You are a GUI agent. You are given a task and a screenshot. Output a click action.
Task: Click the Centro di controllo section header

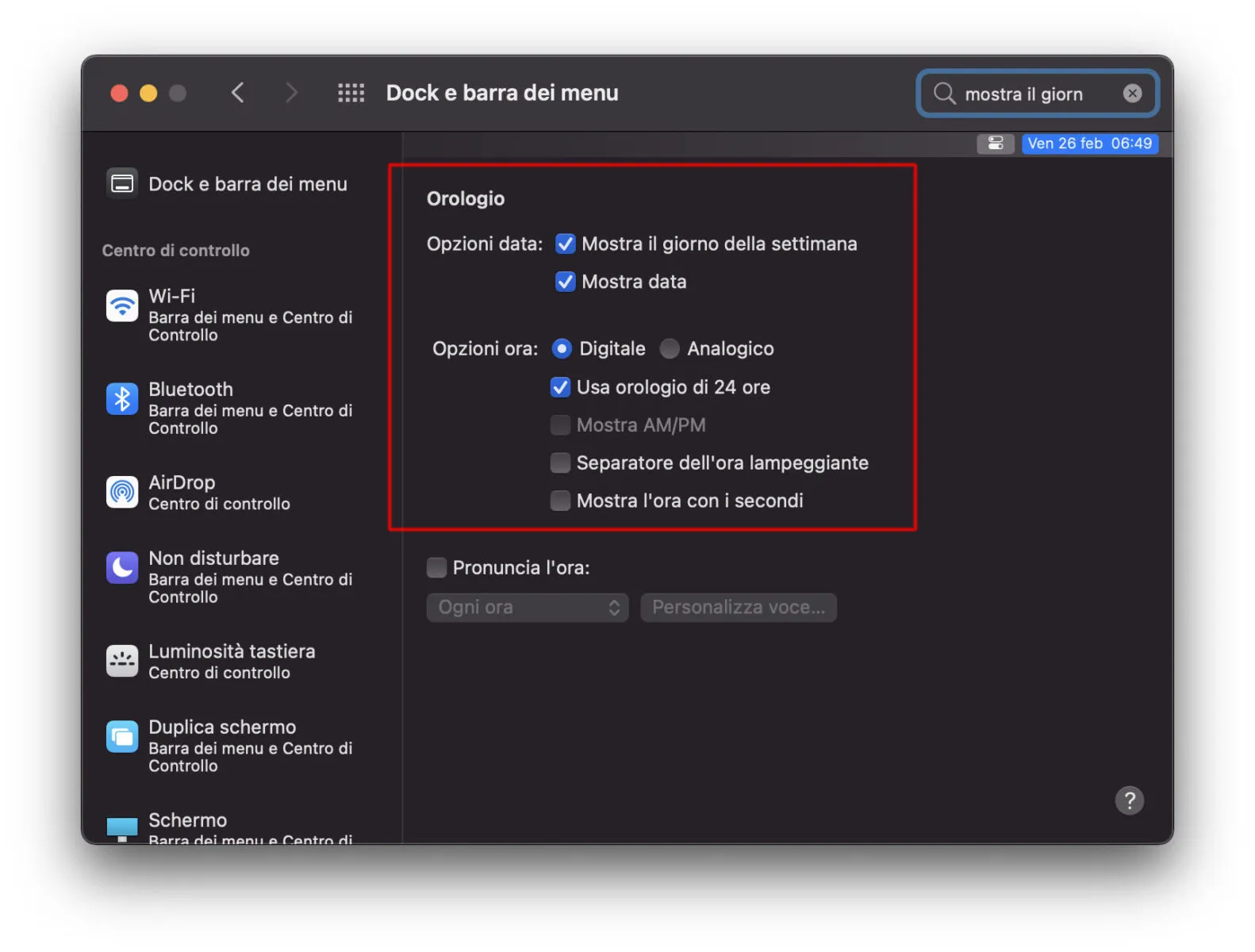176,251
